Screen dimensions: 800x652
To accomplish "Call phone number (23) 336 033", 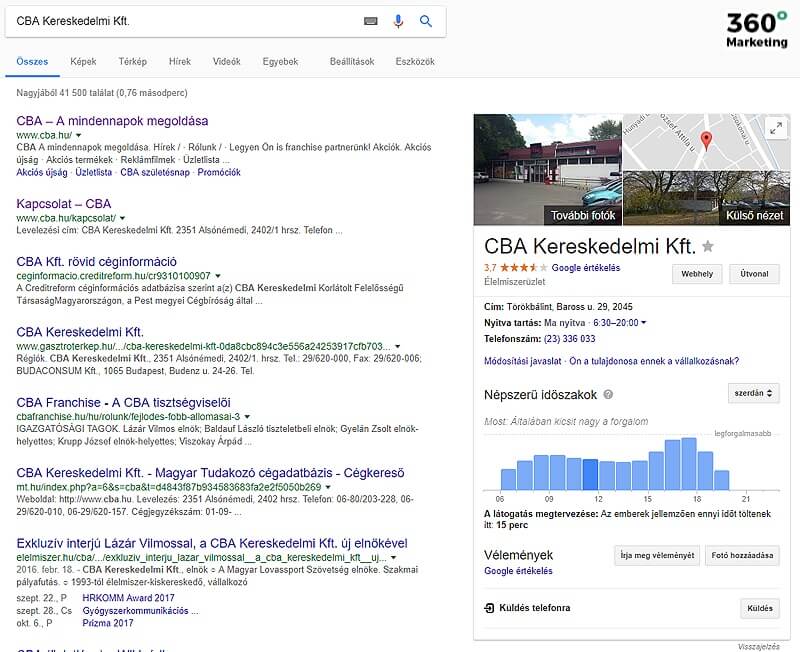I will [x=569, y=339].
